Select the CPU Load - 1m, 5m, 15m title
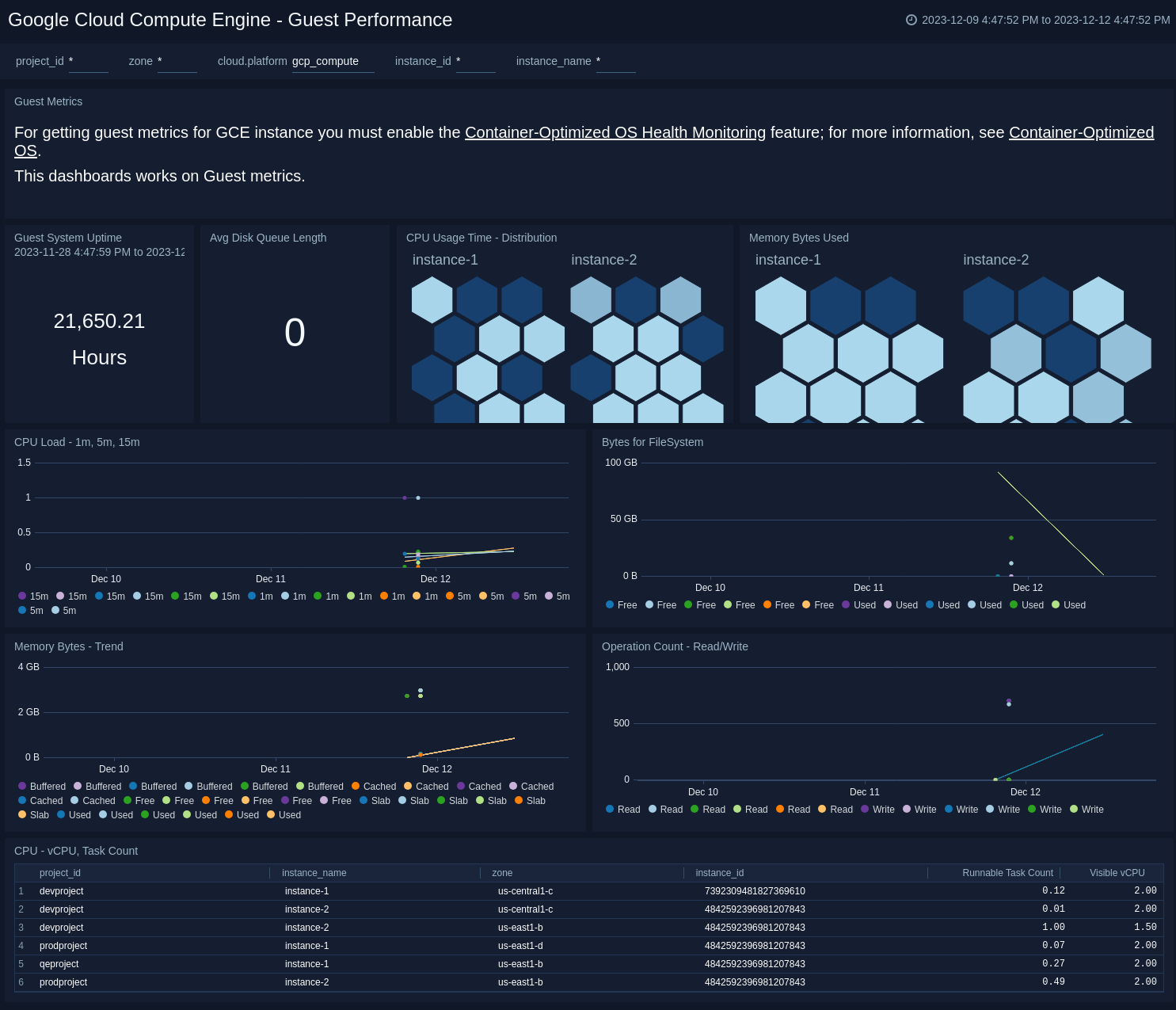This screenshot has height=1010, width=1176. 77,442
